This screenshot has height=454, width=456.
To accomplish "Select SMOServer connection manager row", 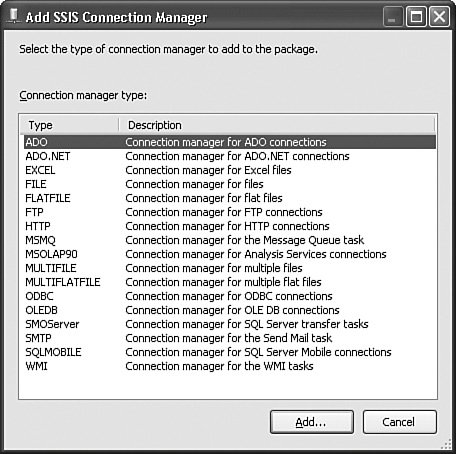I will 230,324.
